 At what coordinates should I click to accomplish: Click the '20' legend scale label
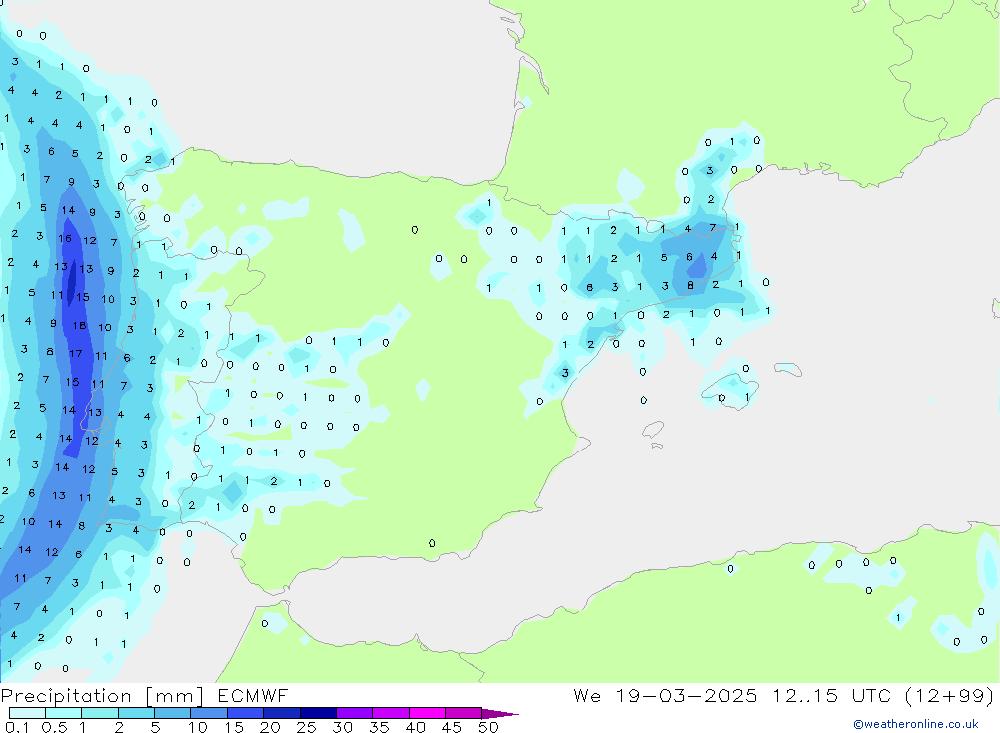pos(270,727)
